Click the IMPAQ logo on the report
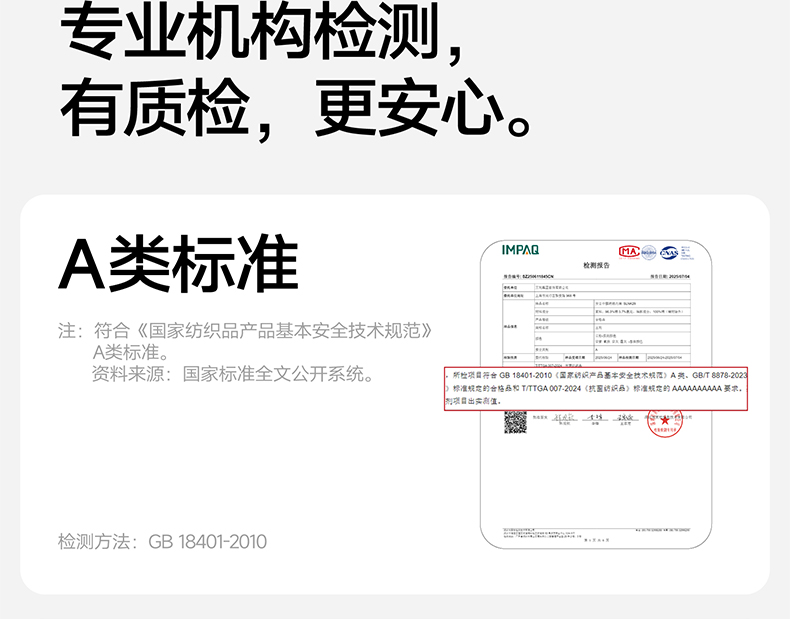790x619 pixels. [520, 250]
